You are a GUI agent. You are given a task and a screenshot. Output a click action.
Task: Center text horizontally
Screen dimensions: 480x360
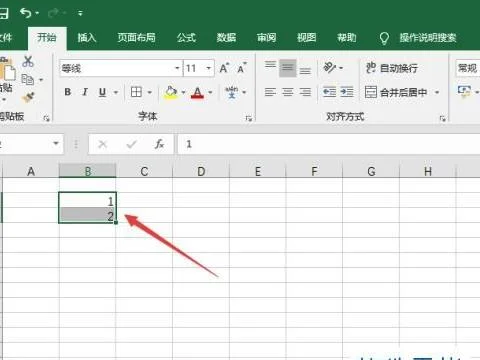pyautogui.click(x=288, y=92)
